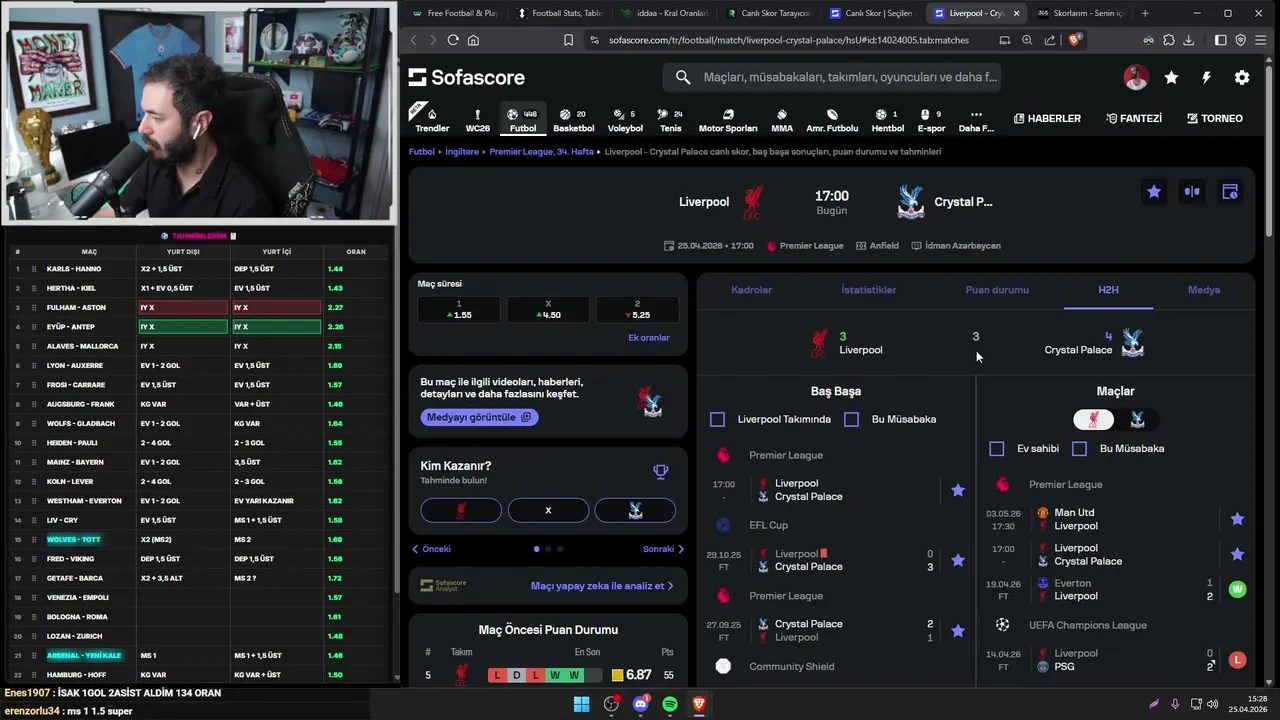Select the Tenis sport icon

671,120
